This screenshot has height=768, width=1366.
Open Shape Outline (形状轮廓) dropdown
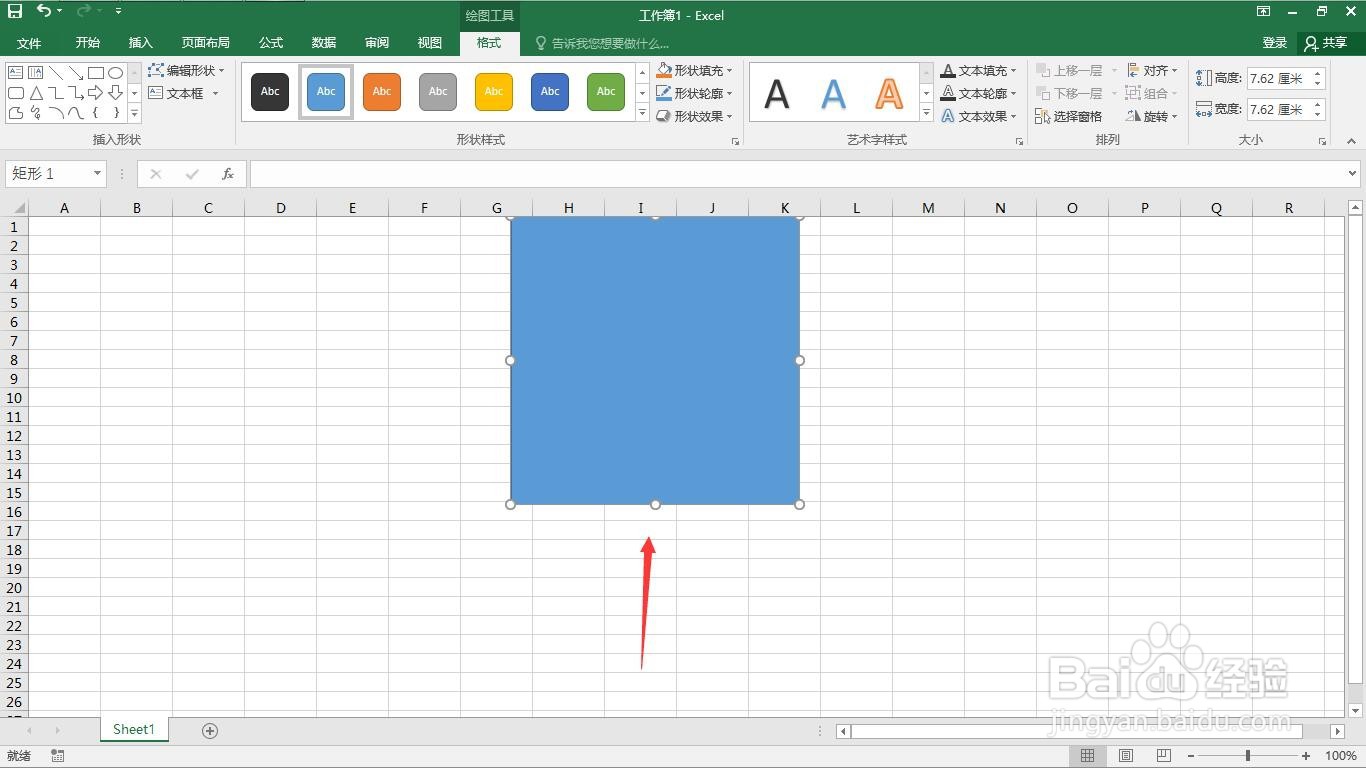pos(695,93)
